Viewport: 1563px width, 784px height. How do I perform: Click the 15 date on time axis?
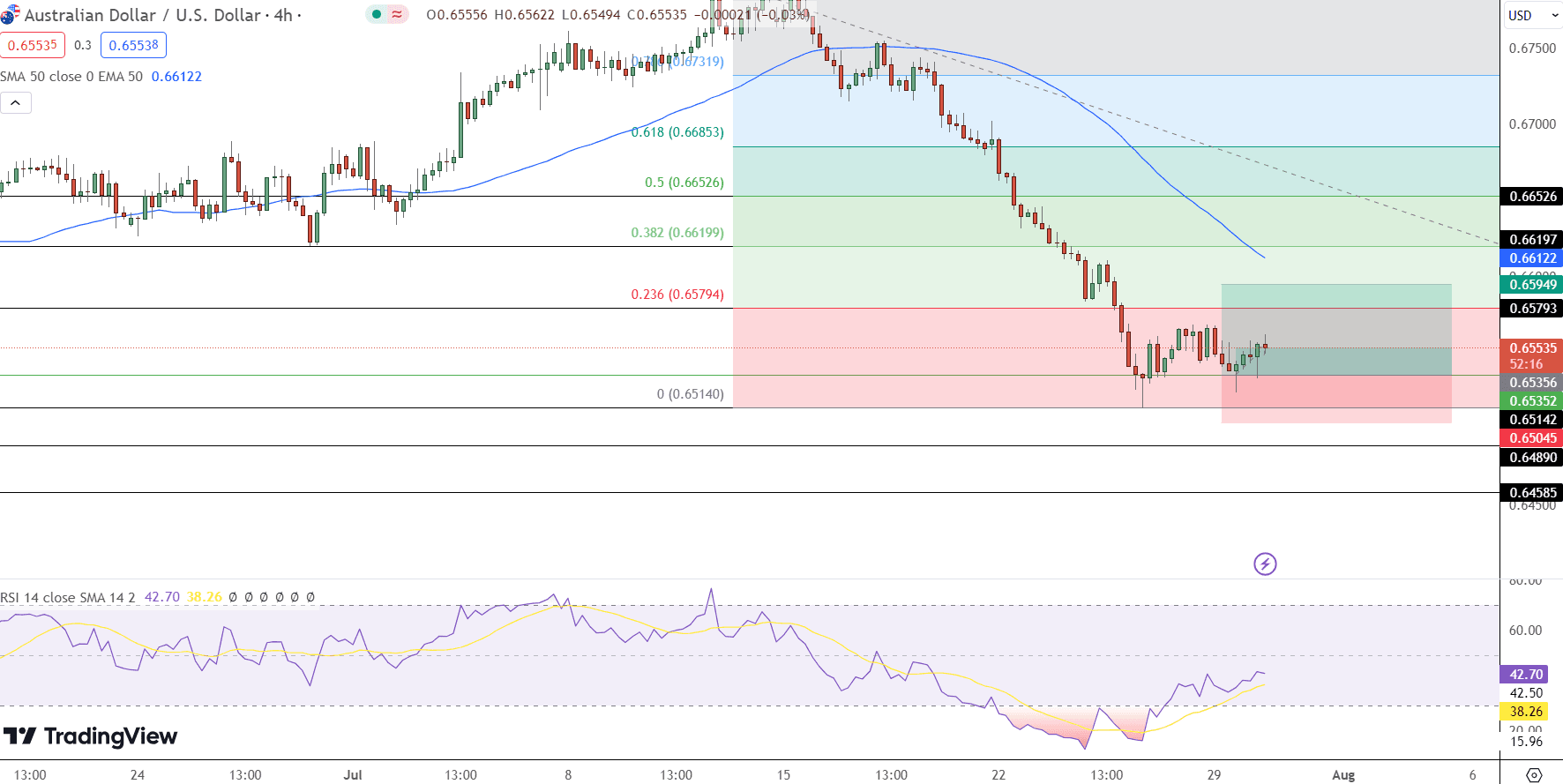click(x=783, y=775)
